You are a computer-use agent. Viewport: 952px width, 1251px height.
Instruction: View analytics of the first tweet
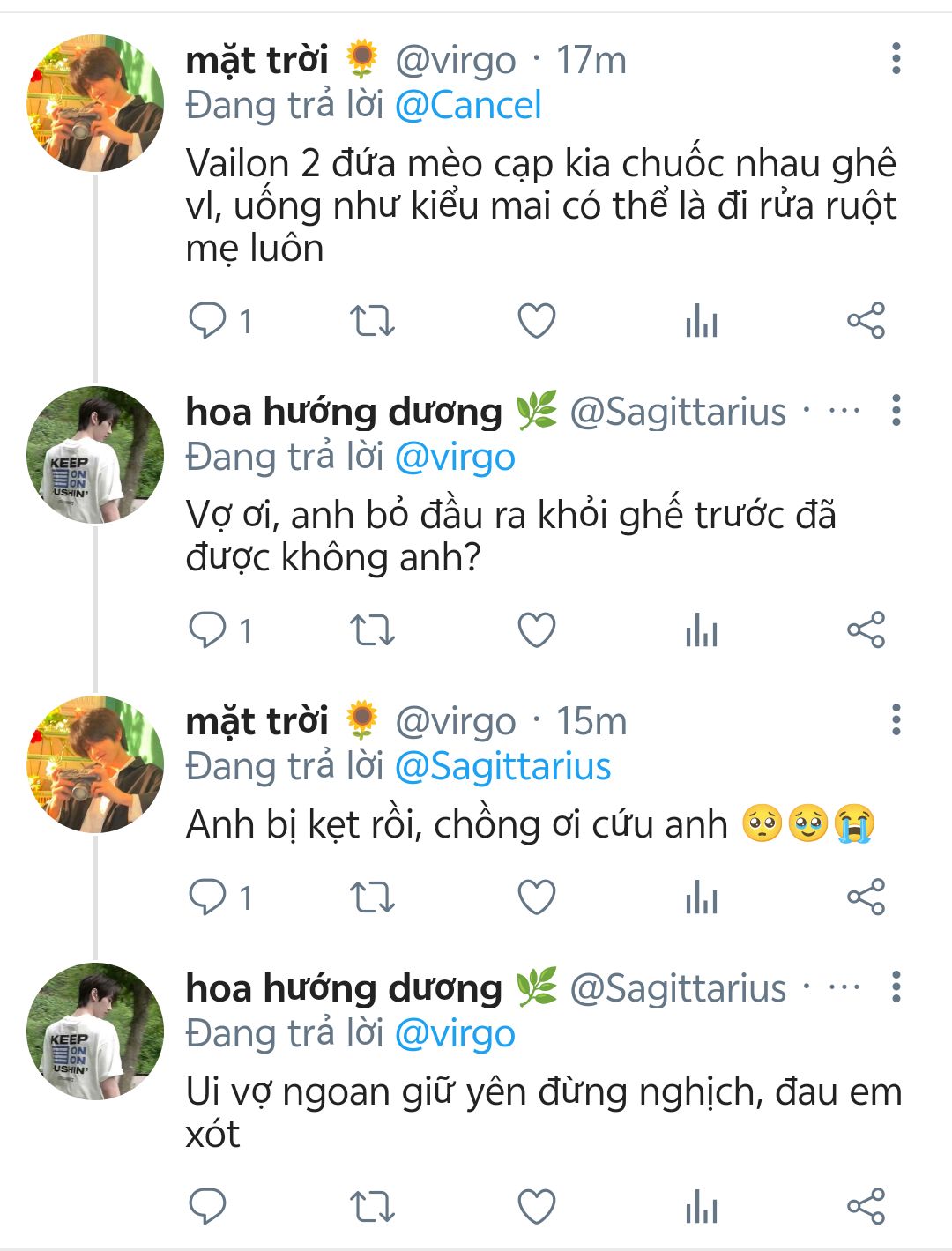pos(702,321)
